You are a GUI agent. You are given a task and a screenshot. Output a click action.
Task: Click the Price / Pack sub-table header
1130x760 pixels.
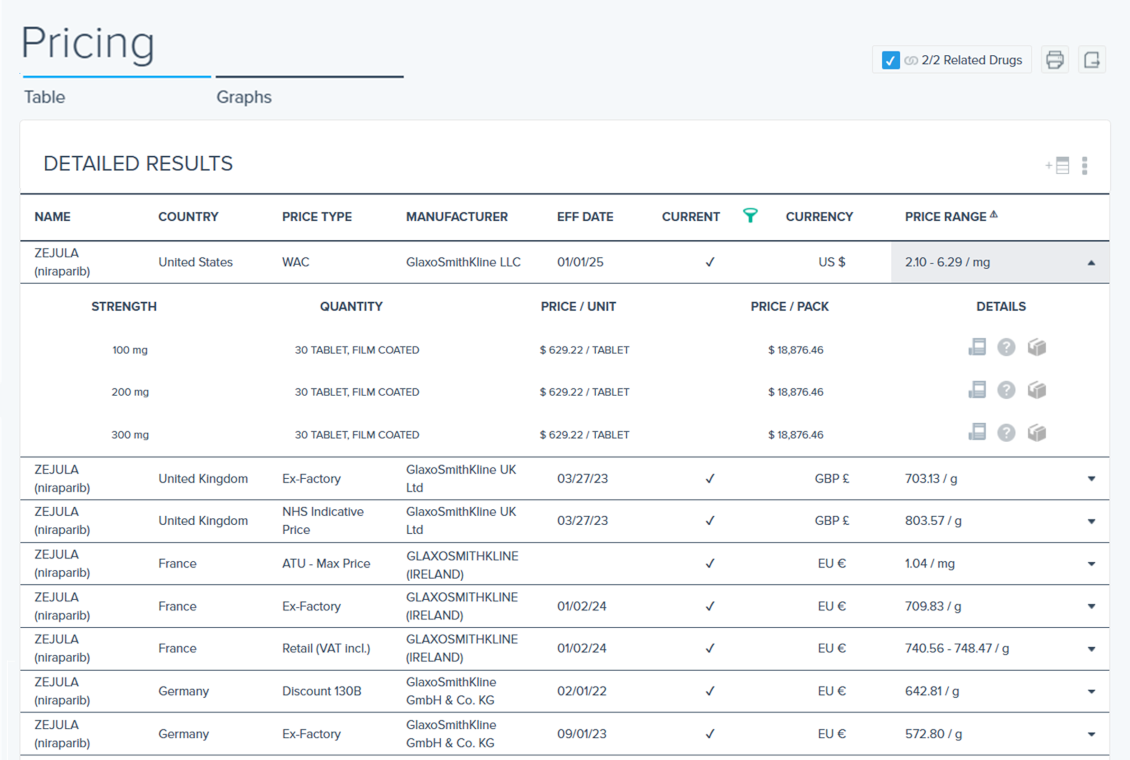point(789,306)
